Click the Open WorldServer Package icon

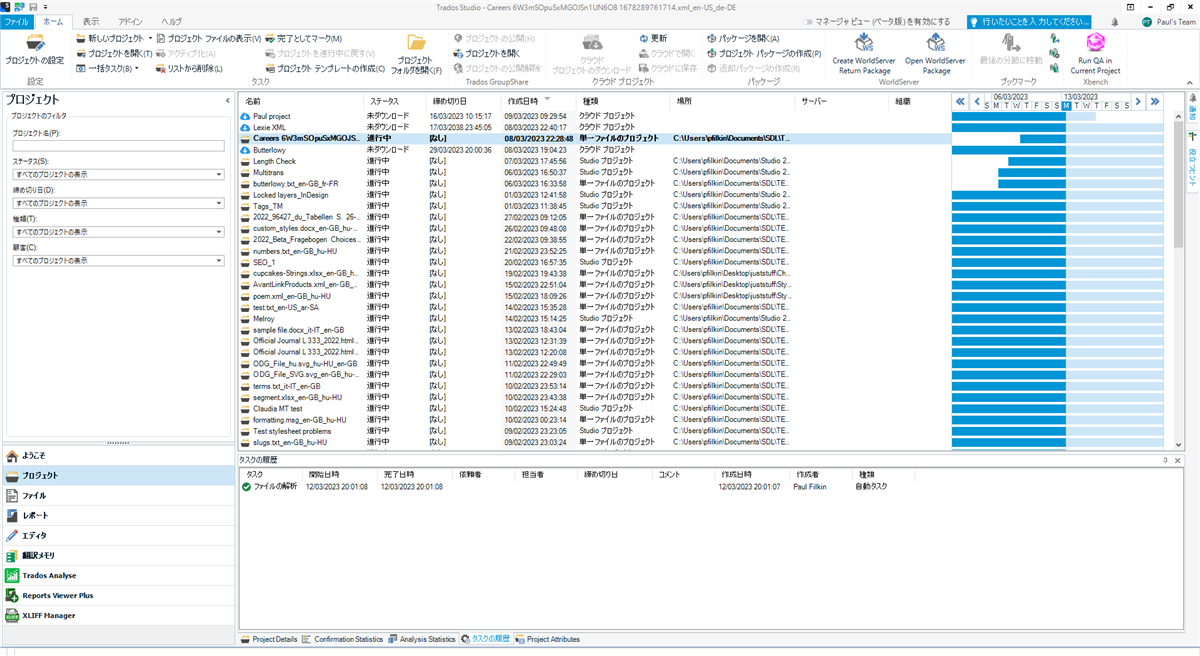tap(935, 45)
